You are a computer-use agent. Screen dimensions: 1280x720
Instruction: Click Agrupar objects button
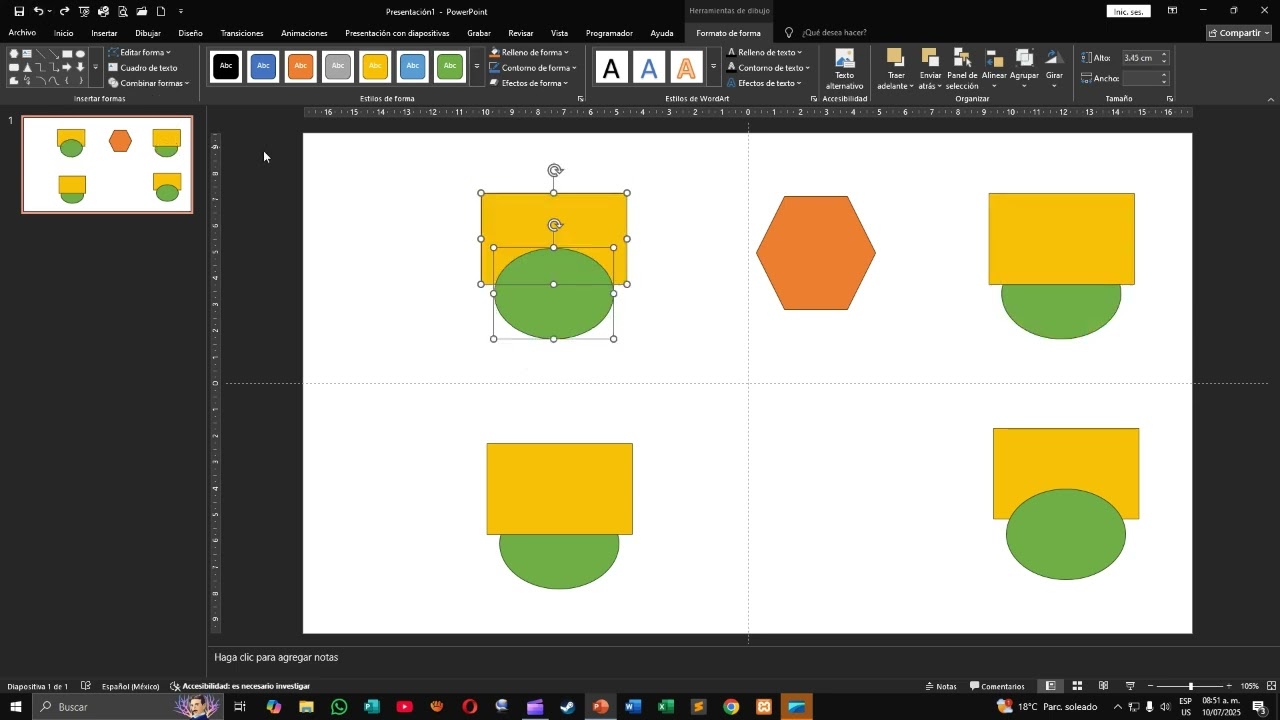click(1024, 69)
